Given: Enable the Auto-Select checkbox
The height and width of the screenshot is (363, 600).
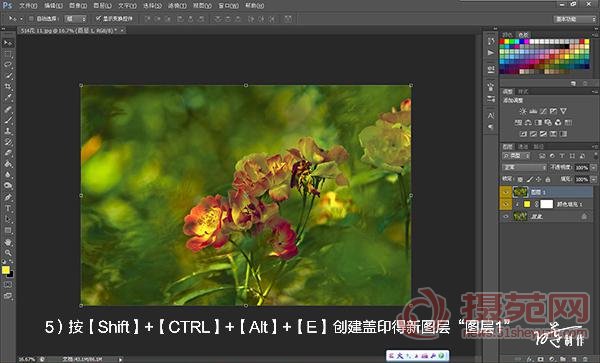Looking at the screenshot, I should click(x=31, y=18).
